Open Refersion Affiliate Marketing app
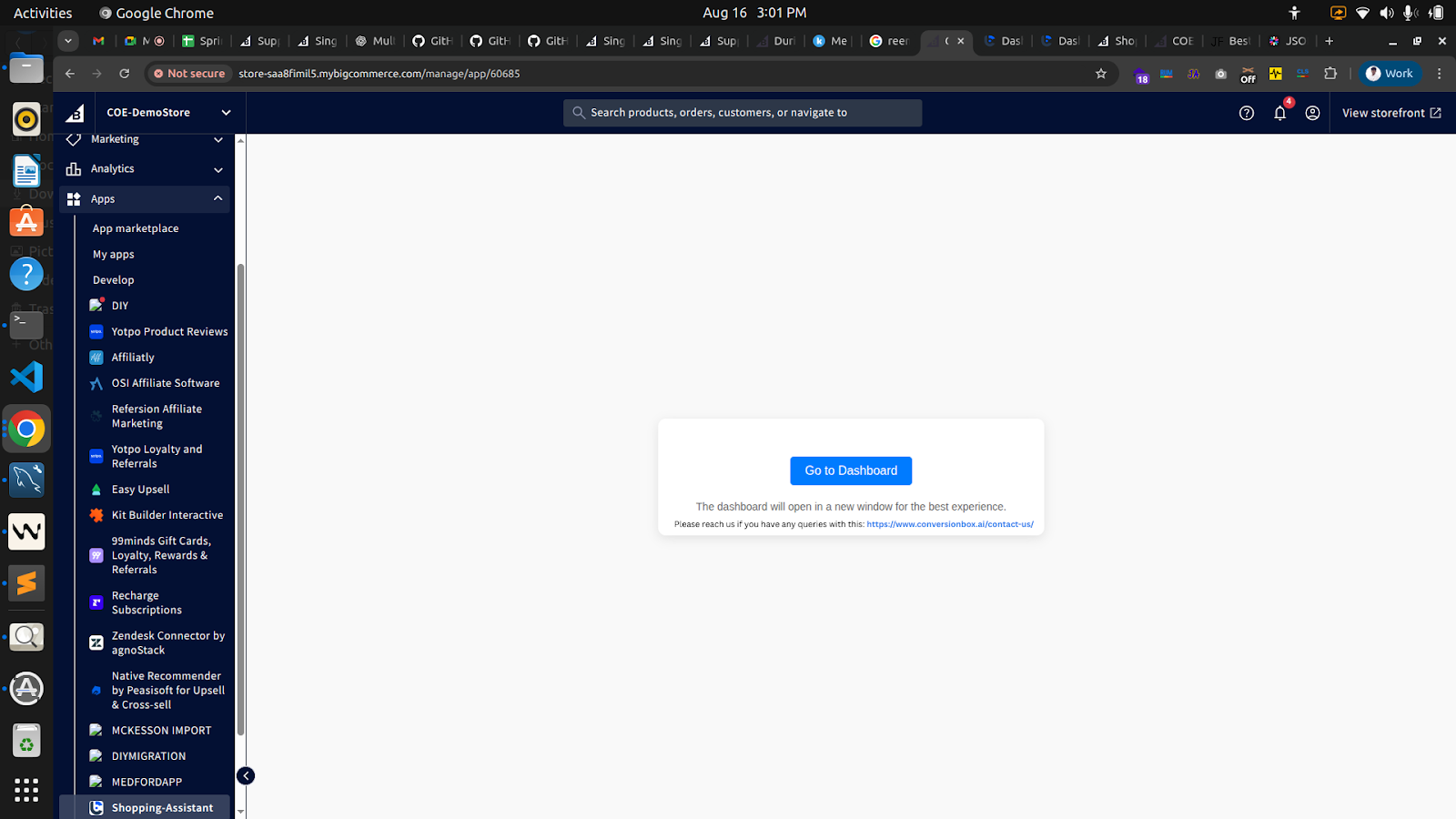The height and width of the screenshot is (819, 1456). pos(157,416)
